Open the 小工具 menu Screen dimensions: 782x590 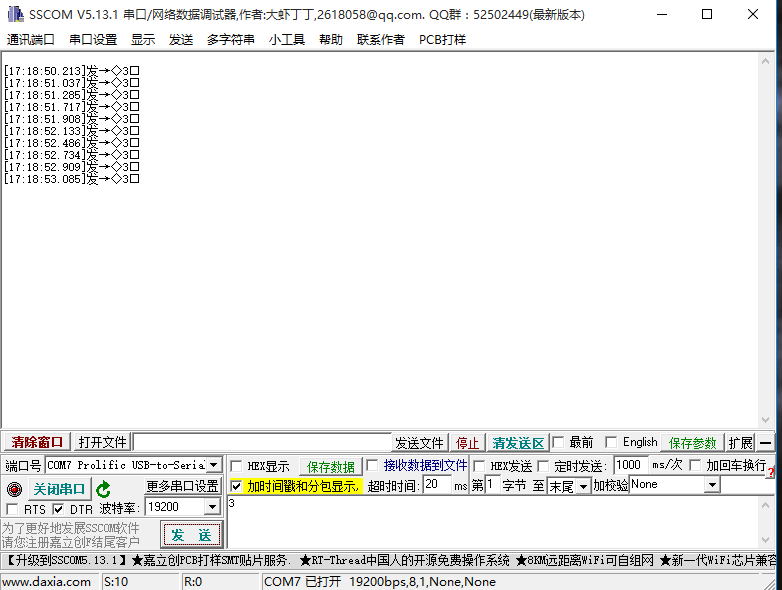[287, 40]
